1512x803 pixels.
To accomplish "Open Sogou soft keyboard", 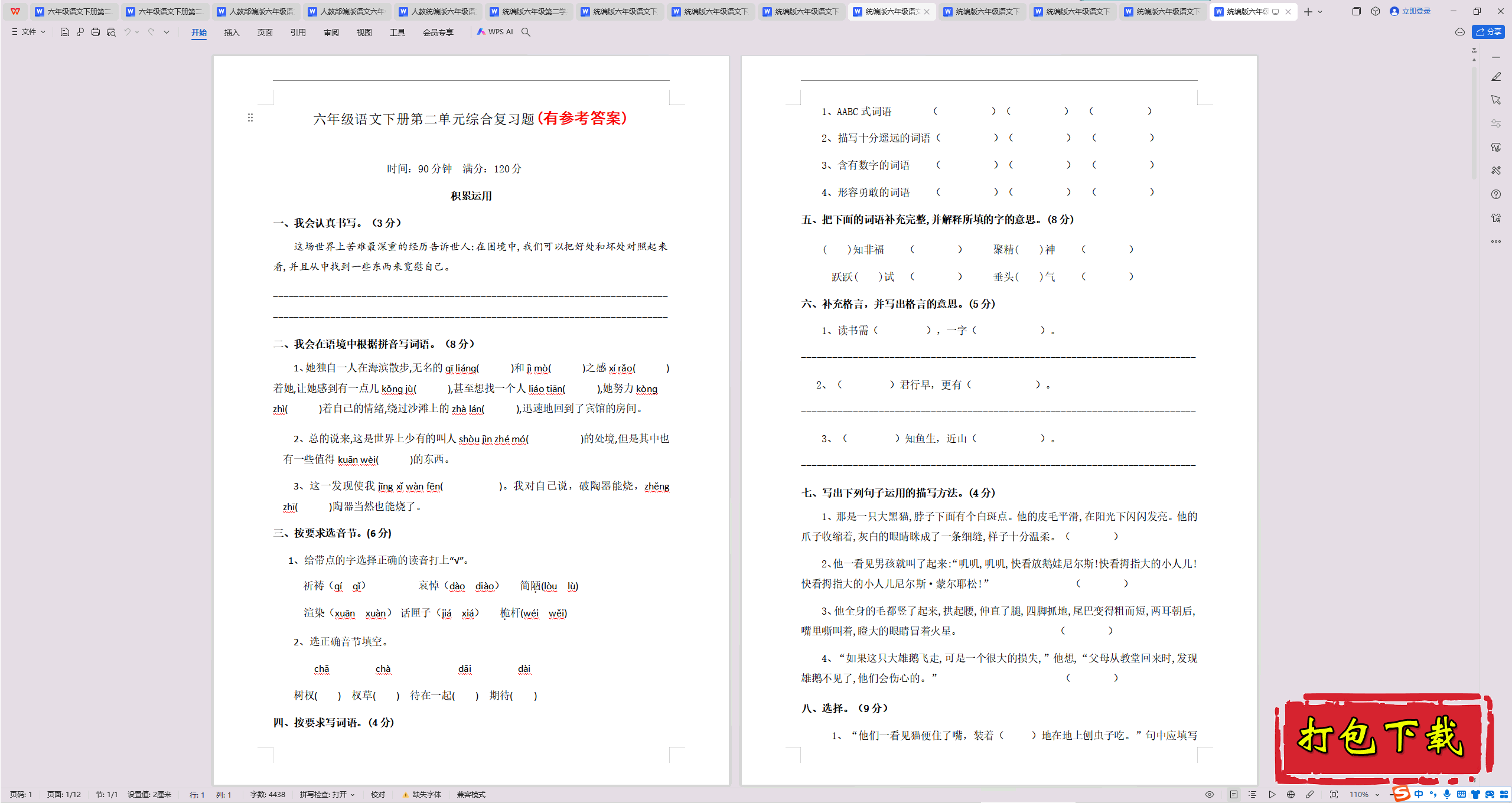I will tap(1461, 795).
